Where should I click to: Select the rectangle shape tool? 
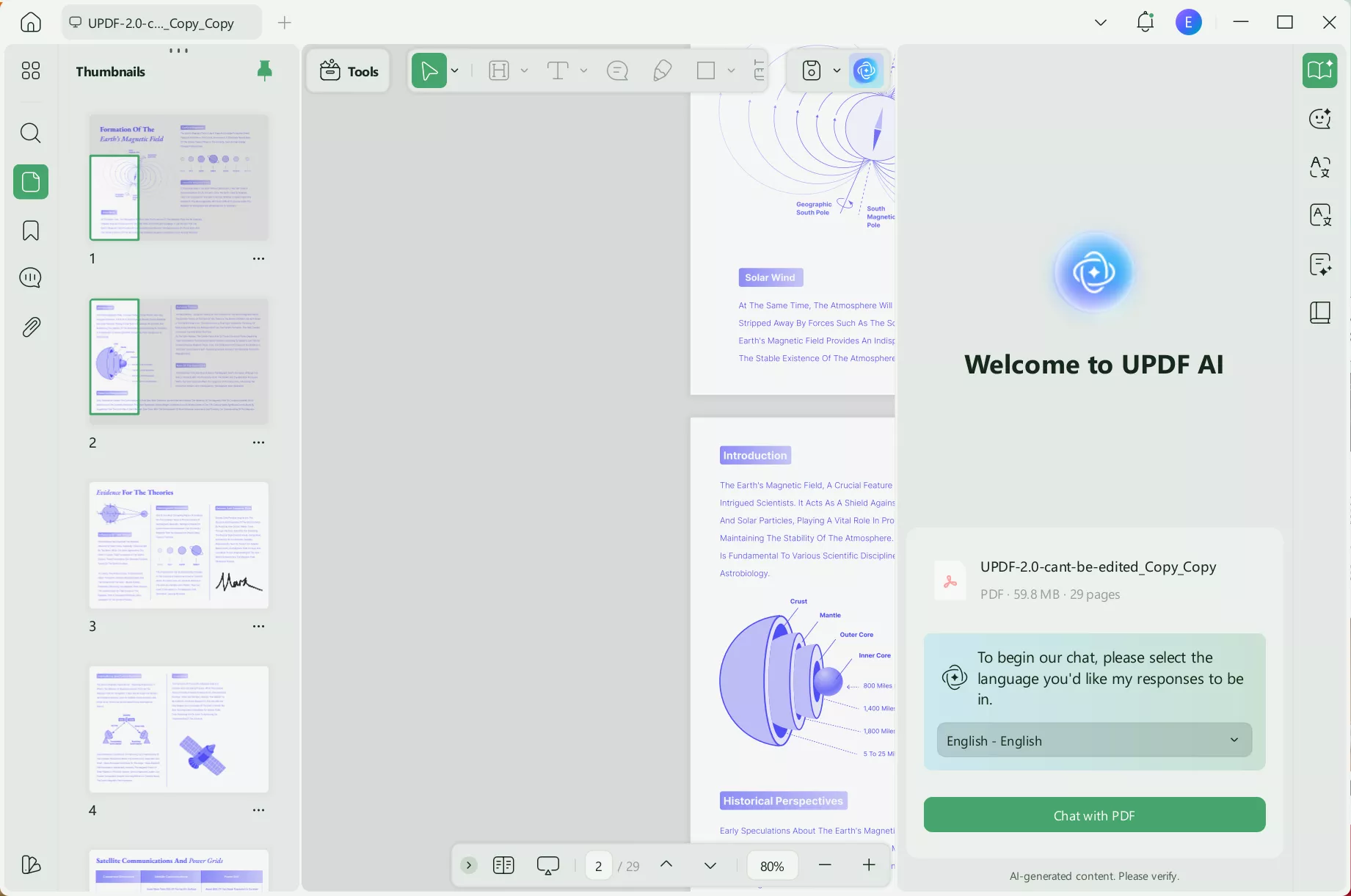point(706,71)
